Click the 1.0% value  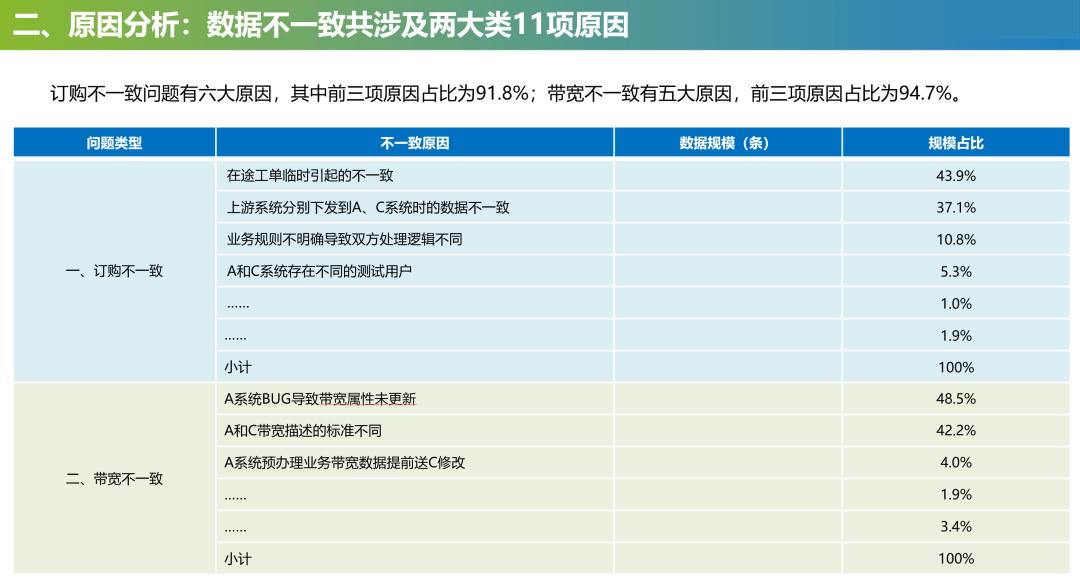pos(955,304)
